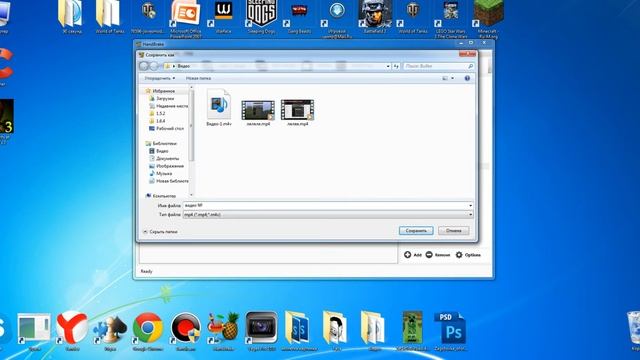Launch the Vegas Pro camera shortcut
The image size is (640, 360).
pyautogui.click(x=261, y=331)
